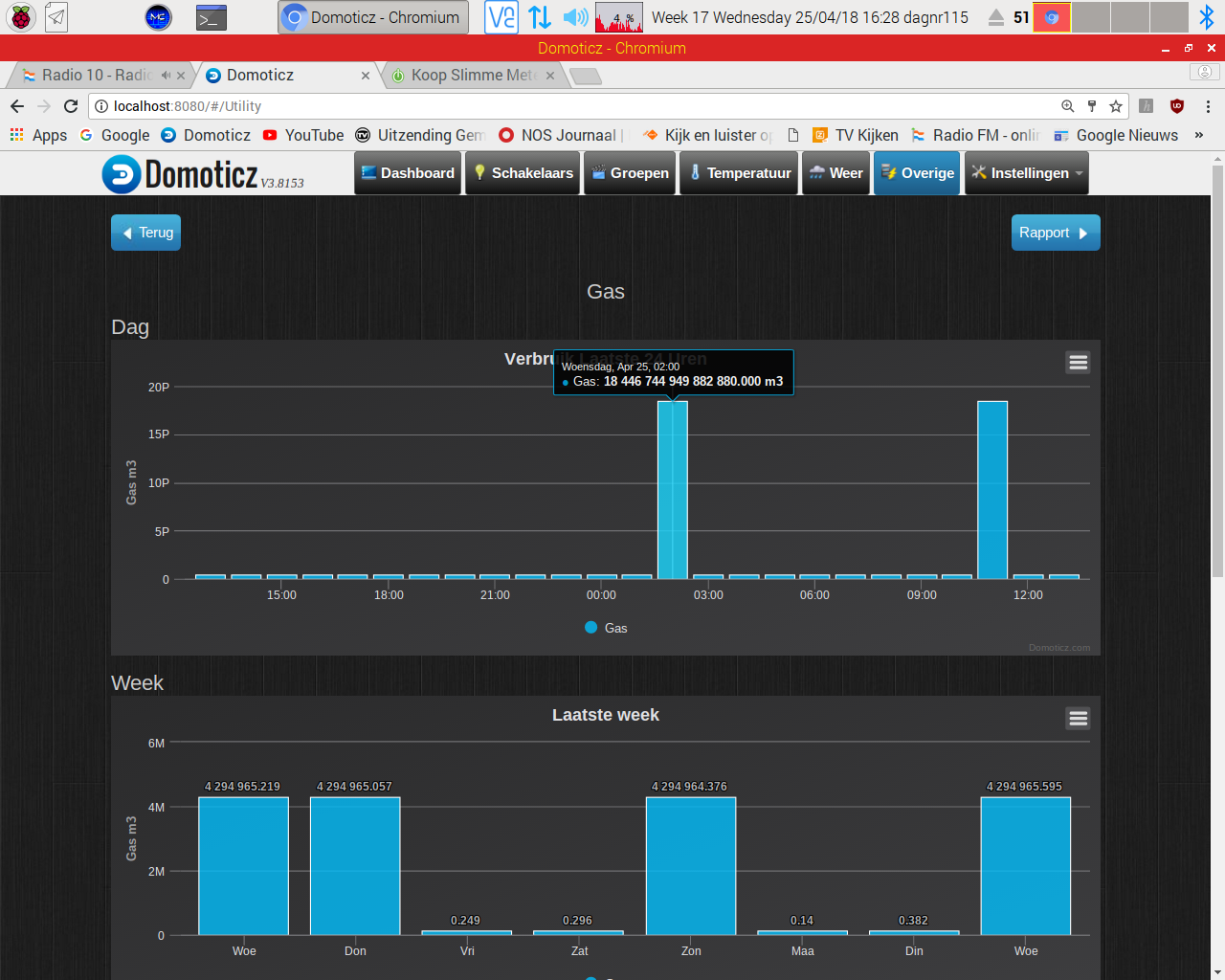Open the volume speaker control
Viewport: 1225px width, 980px height.
click(x=575, y=17)
